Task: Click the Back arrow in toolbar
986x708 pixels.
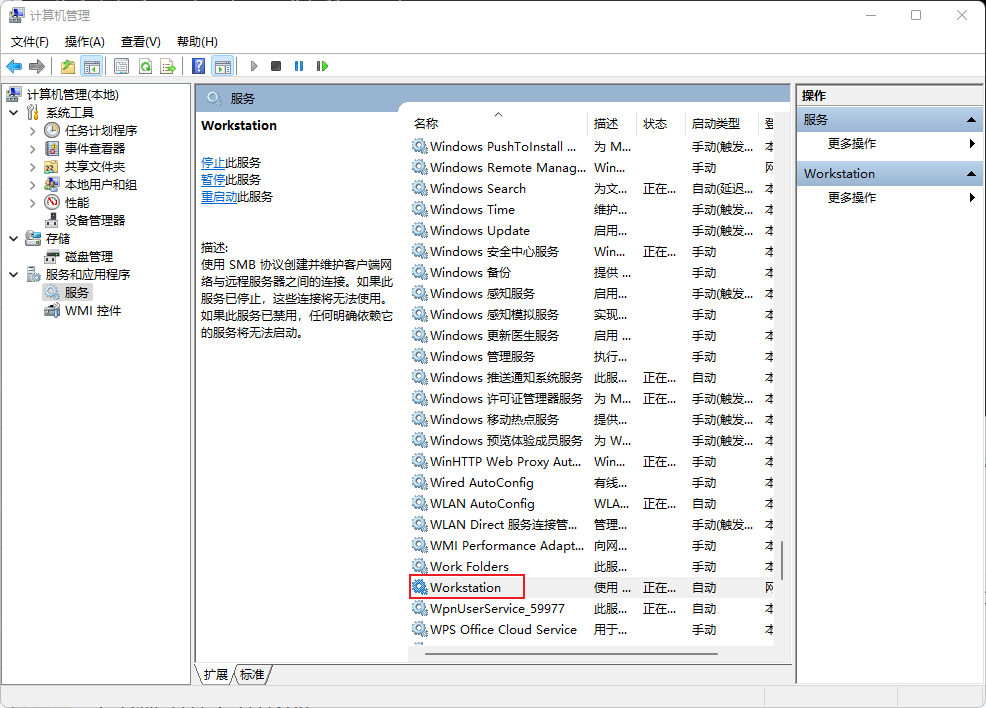Action: 14,66
